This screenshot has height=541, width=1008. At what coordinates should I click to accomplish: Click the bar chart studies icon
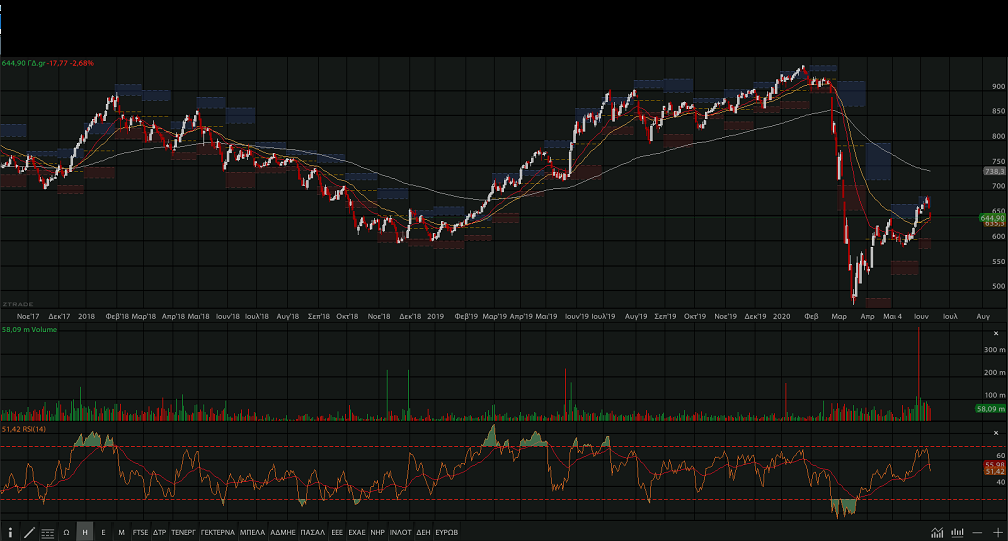click(958, 532)
